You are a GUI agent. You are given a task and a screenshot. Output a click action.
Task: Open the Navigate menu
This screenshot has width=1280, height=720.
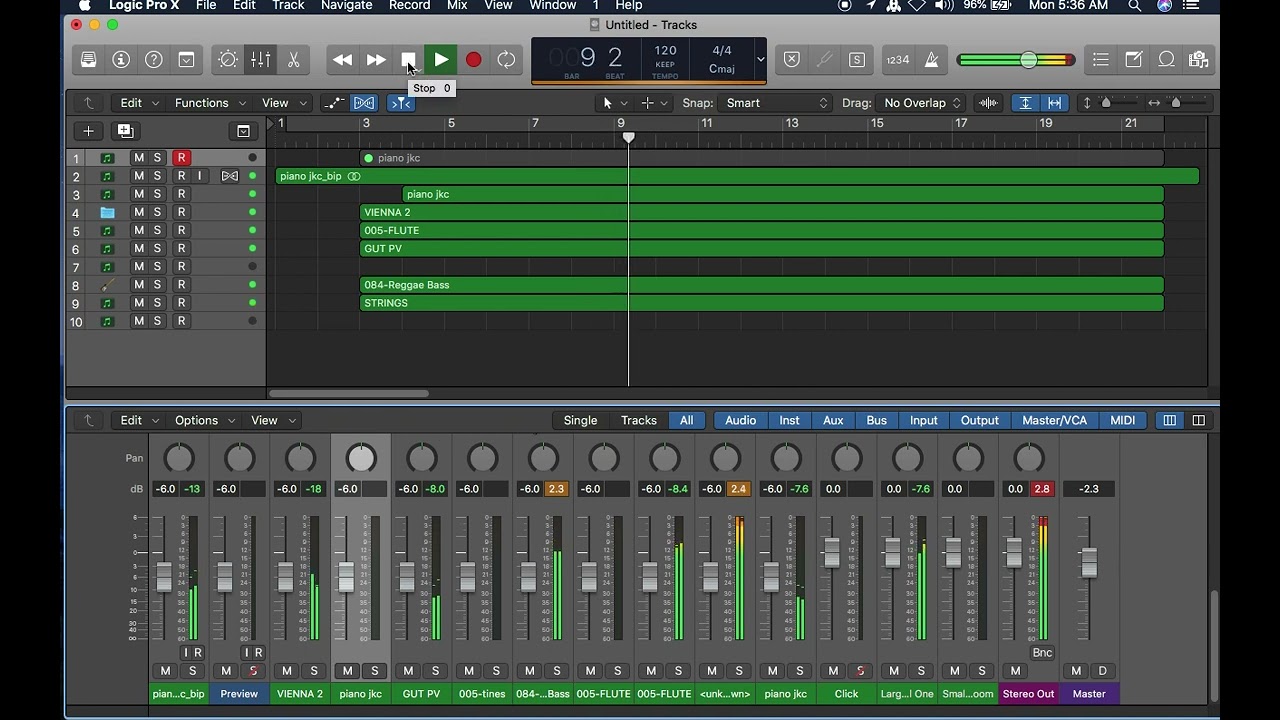(x=346, y=6)
